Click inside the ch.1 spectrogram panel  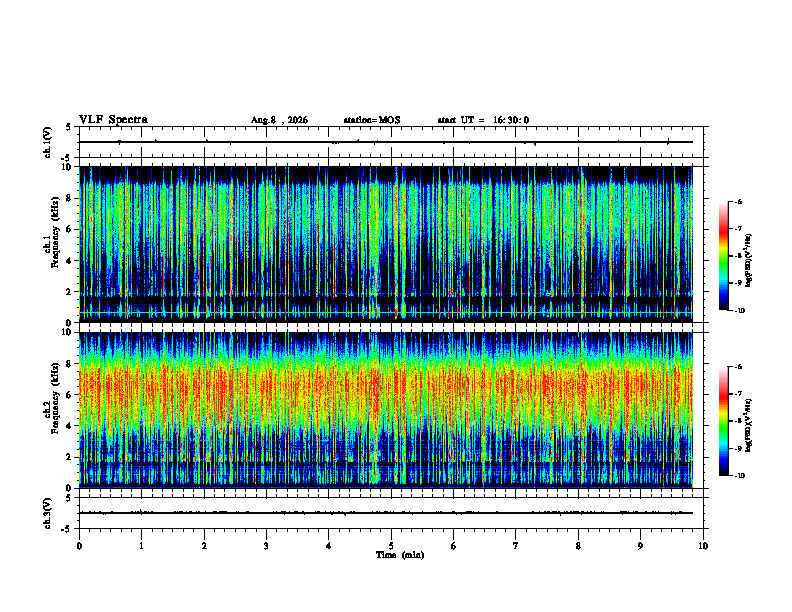tap(386, 244)
